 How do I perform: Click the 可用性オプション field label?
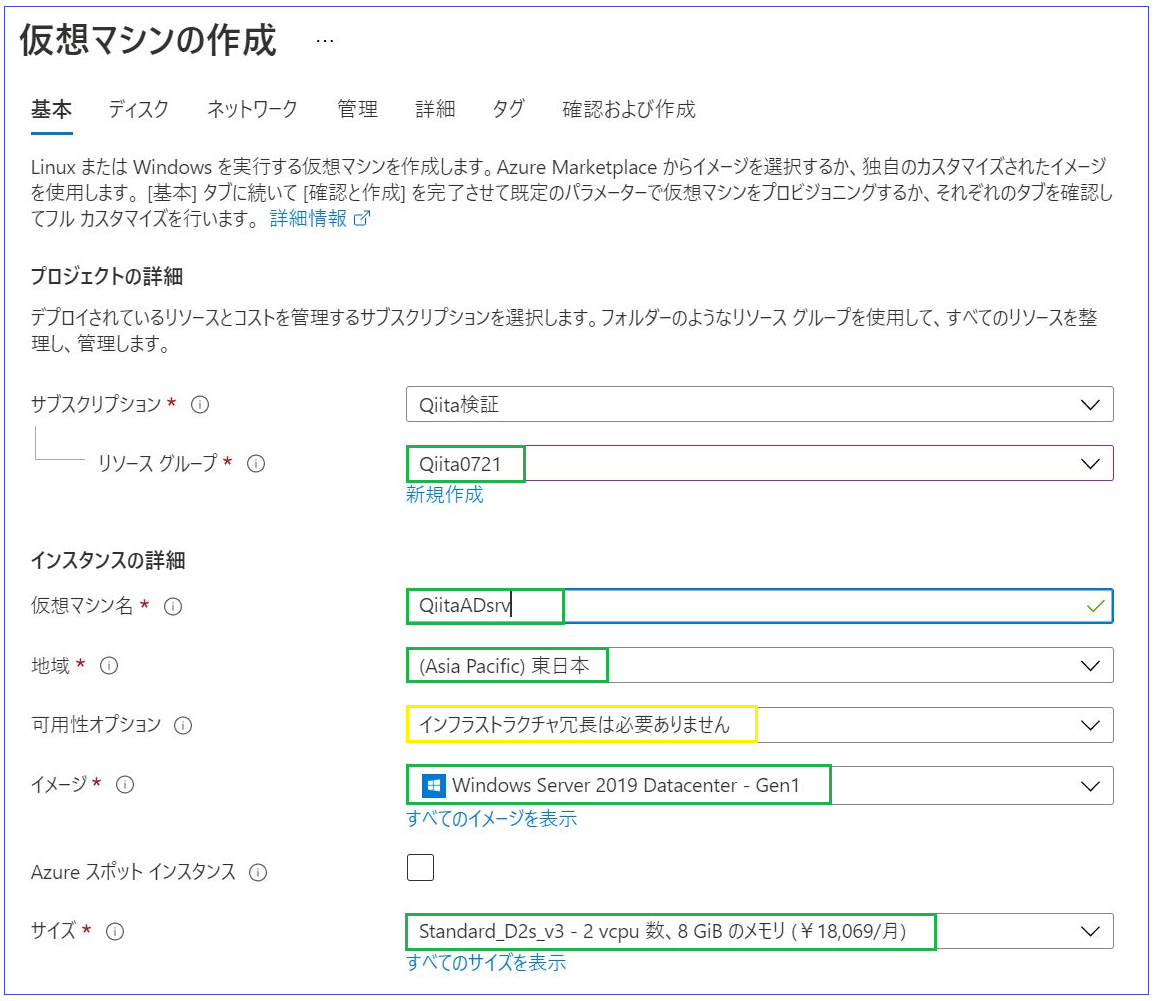tap(96, 725)
